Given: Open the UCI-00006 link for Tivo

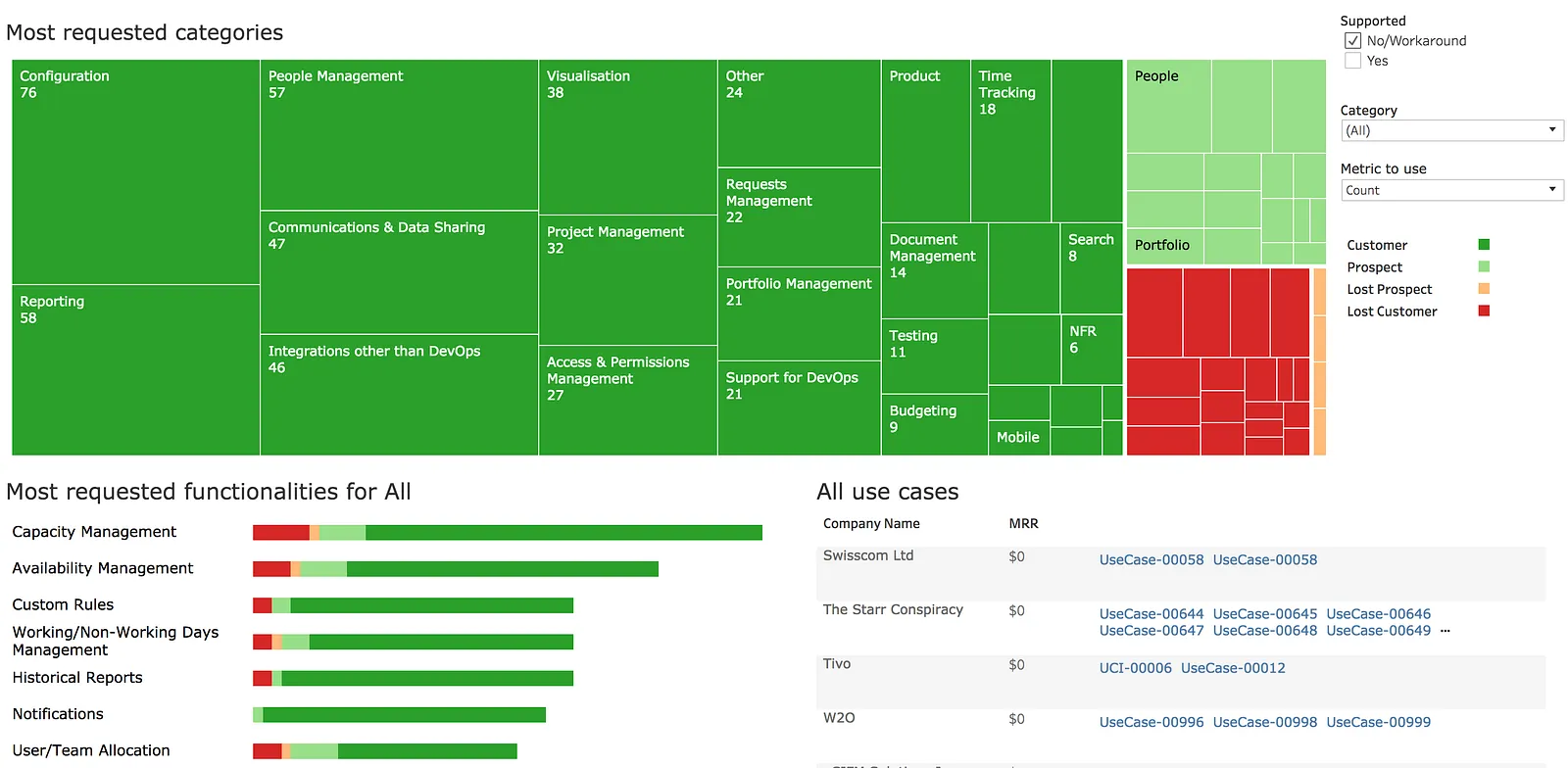Looking at the screenshot, I should [1135, 668].
